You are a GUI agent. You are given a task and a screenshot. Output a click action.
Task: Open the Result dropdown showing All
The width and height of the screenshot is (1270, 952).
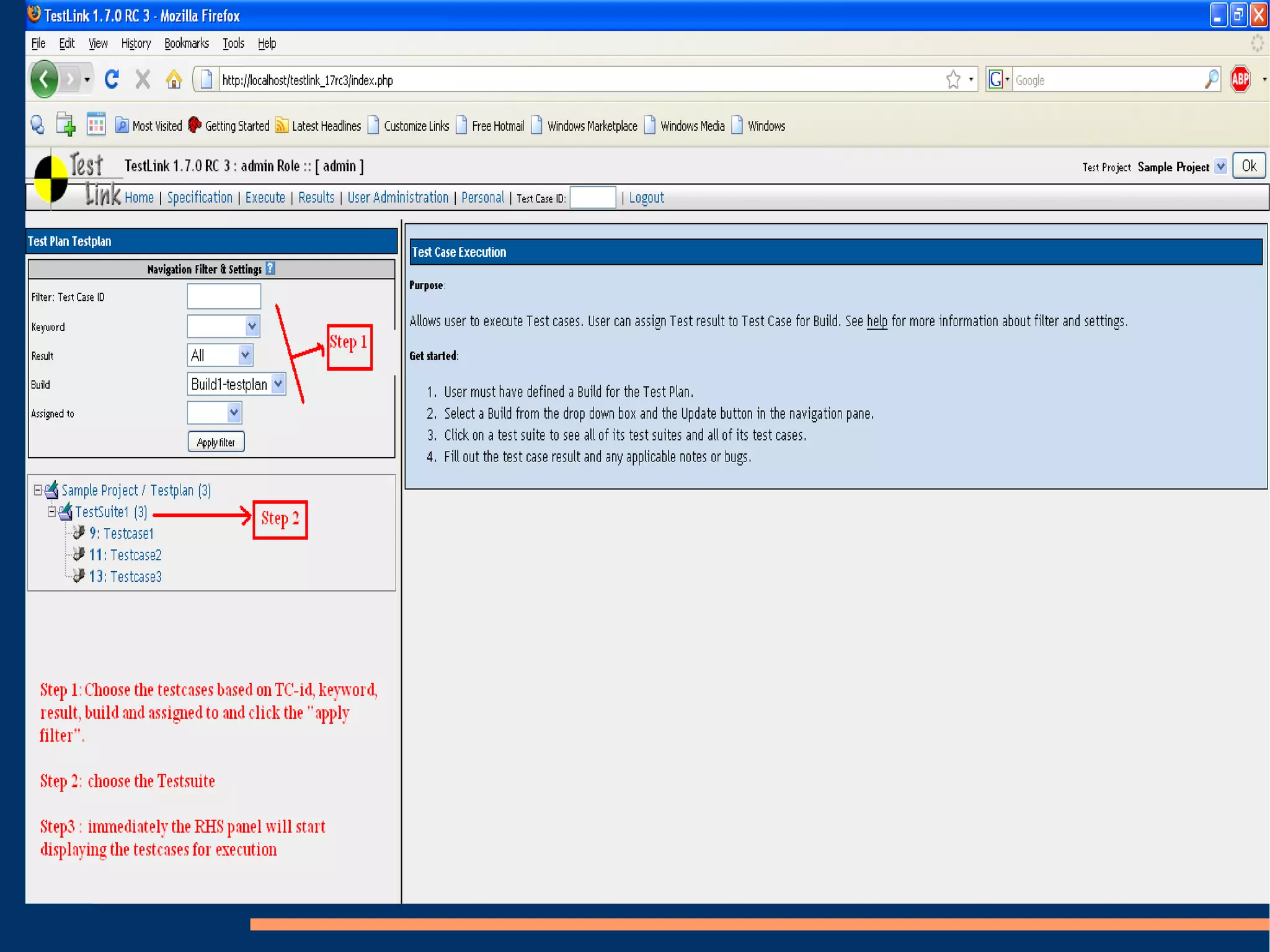point(220,355)
